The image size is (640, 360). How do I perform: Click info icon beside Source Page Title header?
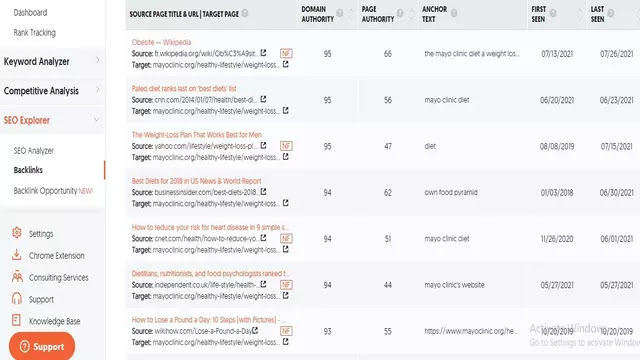244,13
